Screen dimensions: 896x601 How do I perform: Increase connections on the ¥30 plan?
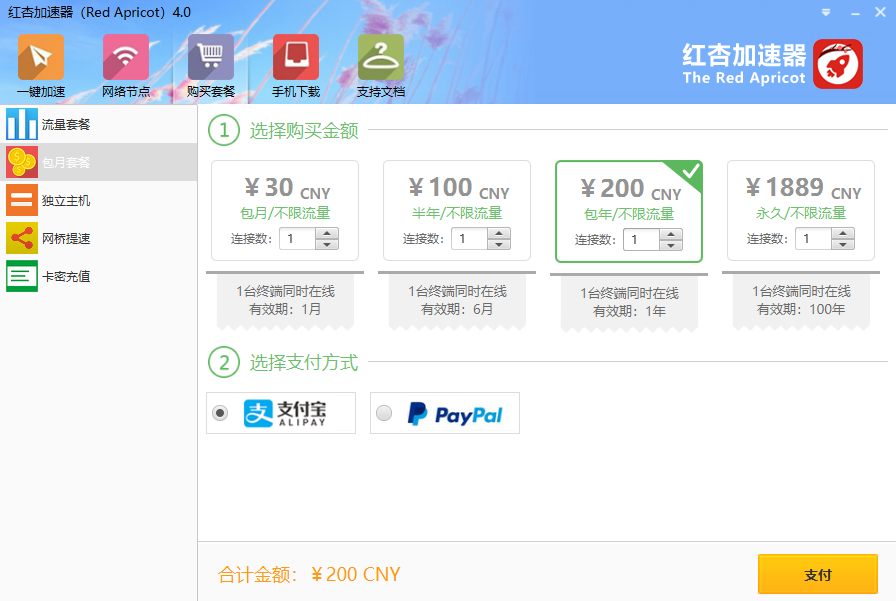[327, 233]
